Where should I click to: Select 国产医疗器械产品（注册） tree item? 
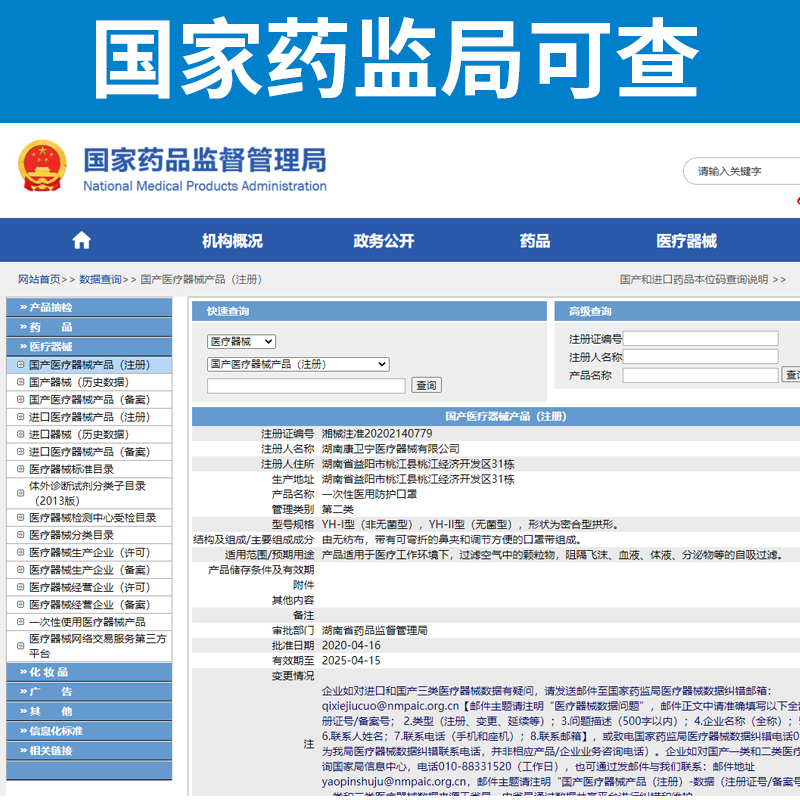coord(89,365)
